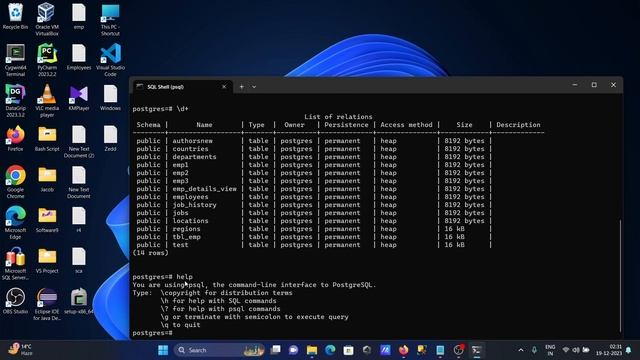Launch VLC media player shortcut

click(x=47, y=100)
